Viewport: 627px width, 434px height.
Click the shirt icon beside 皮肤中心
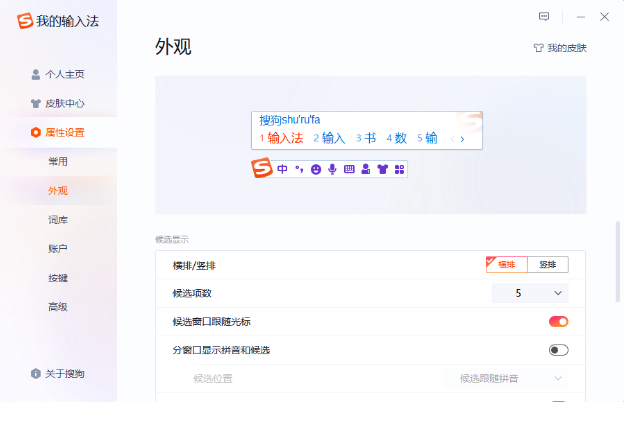coord(36,104)
